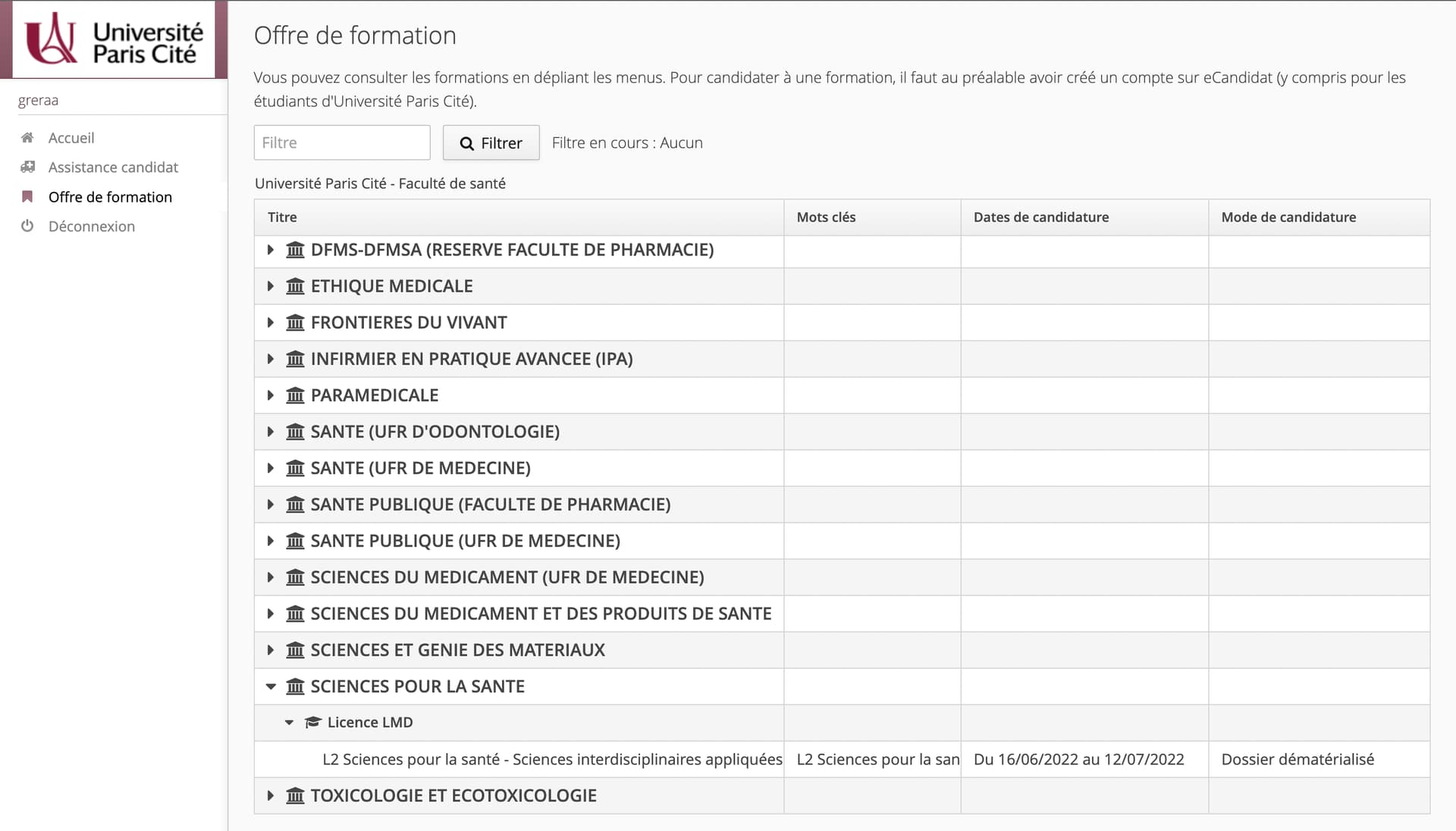Click the Mots clés column header
This screenshot has width=1456, height=831.
pyautogui.click(x=872, y=217)
